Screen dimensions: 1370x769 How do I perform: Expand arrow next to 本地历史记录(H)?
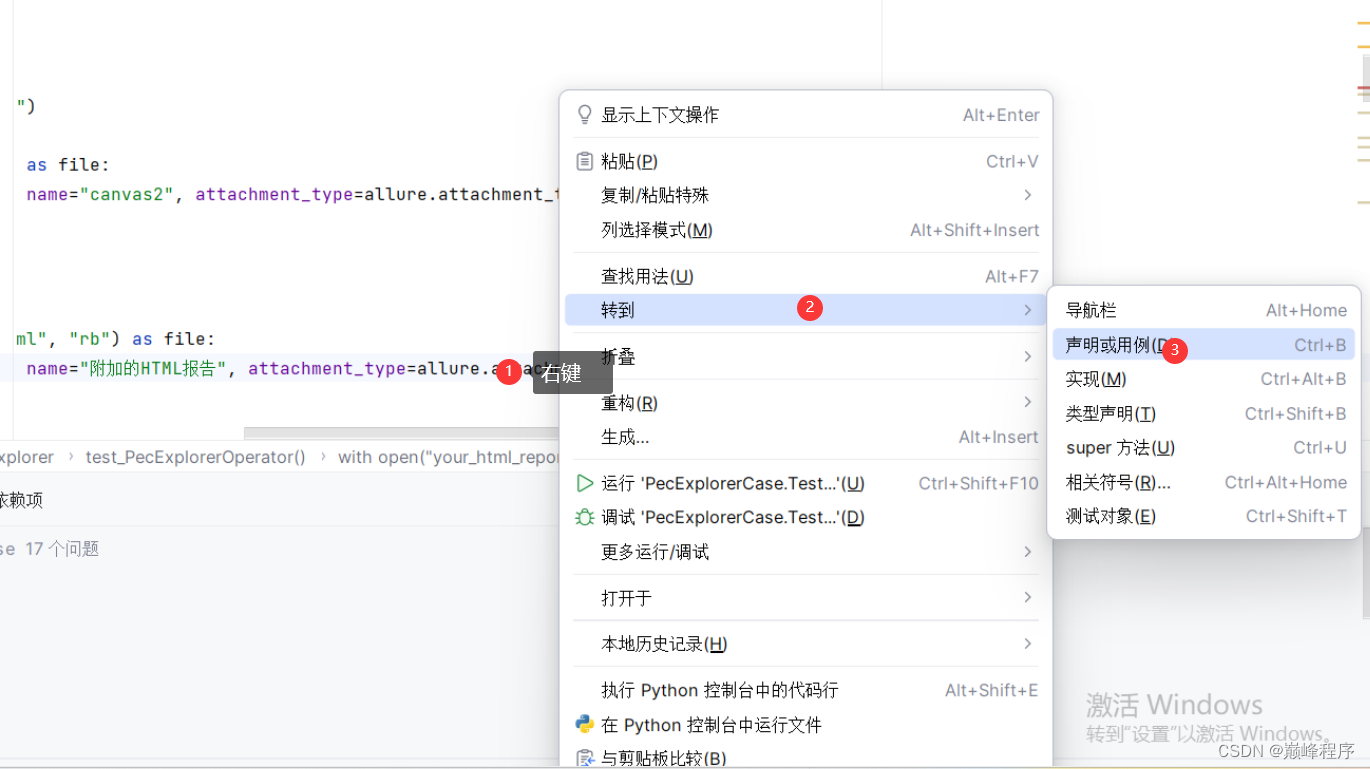tap(1028, 644)
